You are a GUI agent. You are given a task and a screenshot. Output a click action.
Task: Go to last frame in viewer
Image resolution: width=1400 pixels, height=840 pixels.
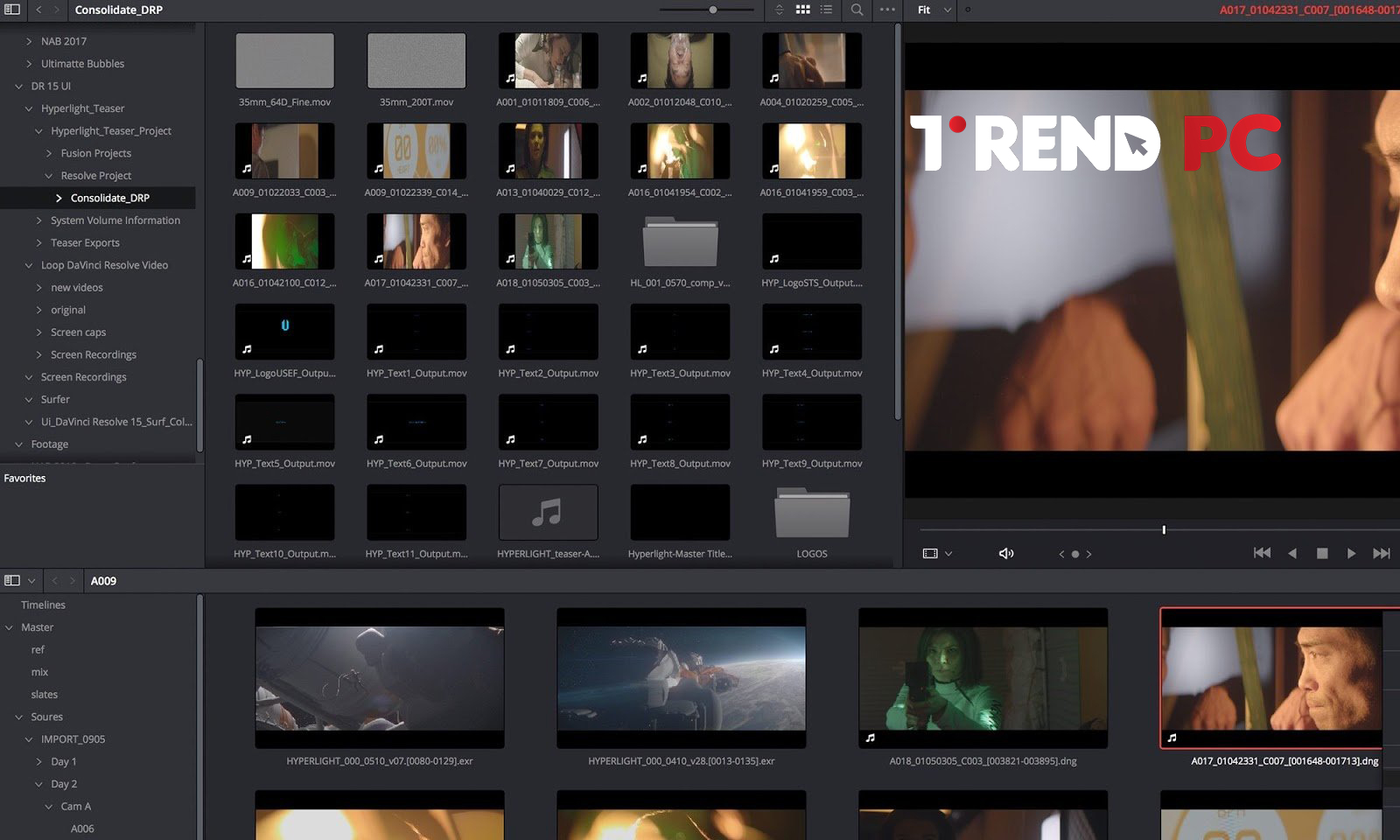point(1382,553)
